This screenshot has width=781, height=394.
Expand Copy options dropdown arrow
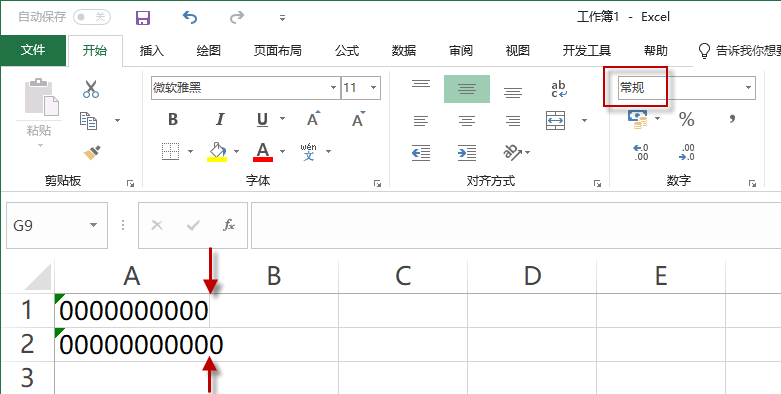pyautogui.click(x=118, y=120)
